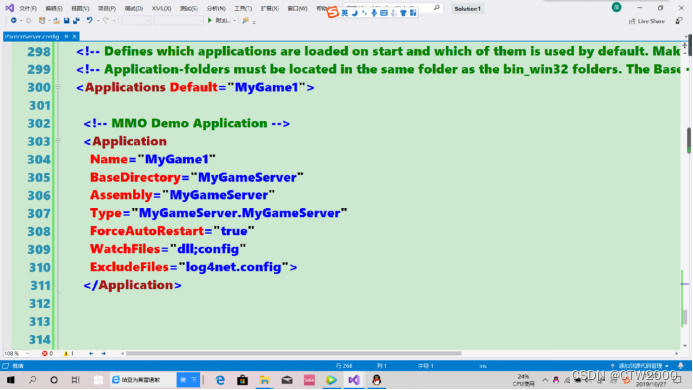Click the new project toolbar icon
This screenshot has width=693, height=390.
[42, 20]
